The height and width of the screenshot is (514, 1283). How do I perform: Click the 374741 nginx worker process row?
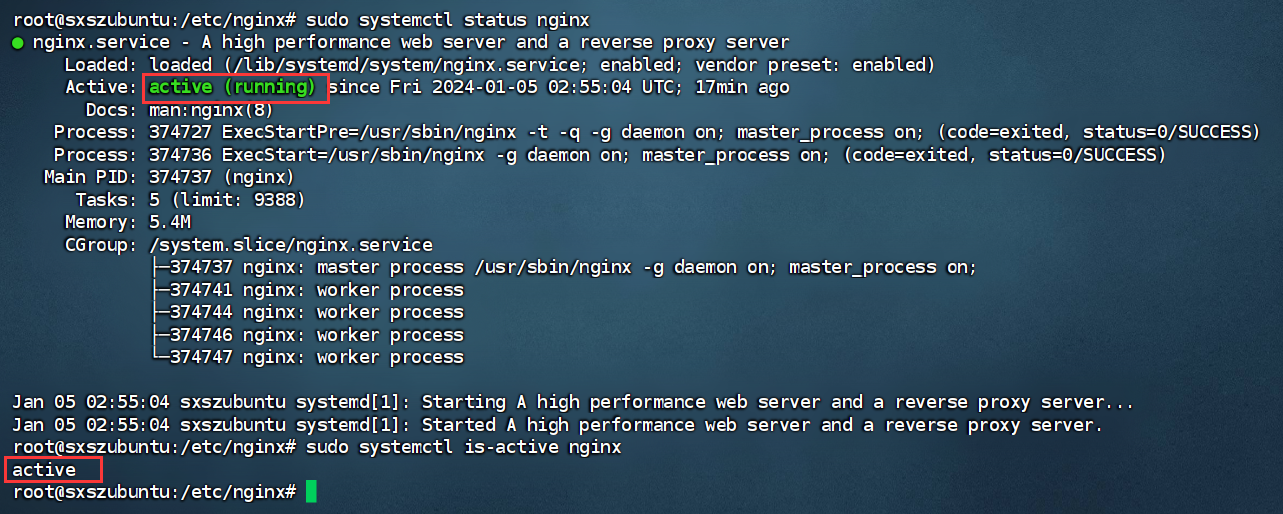(x=308, y=290)
